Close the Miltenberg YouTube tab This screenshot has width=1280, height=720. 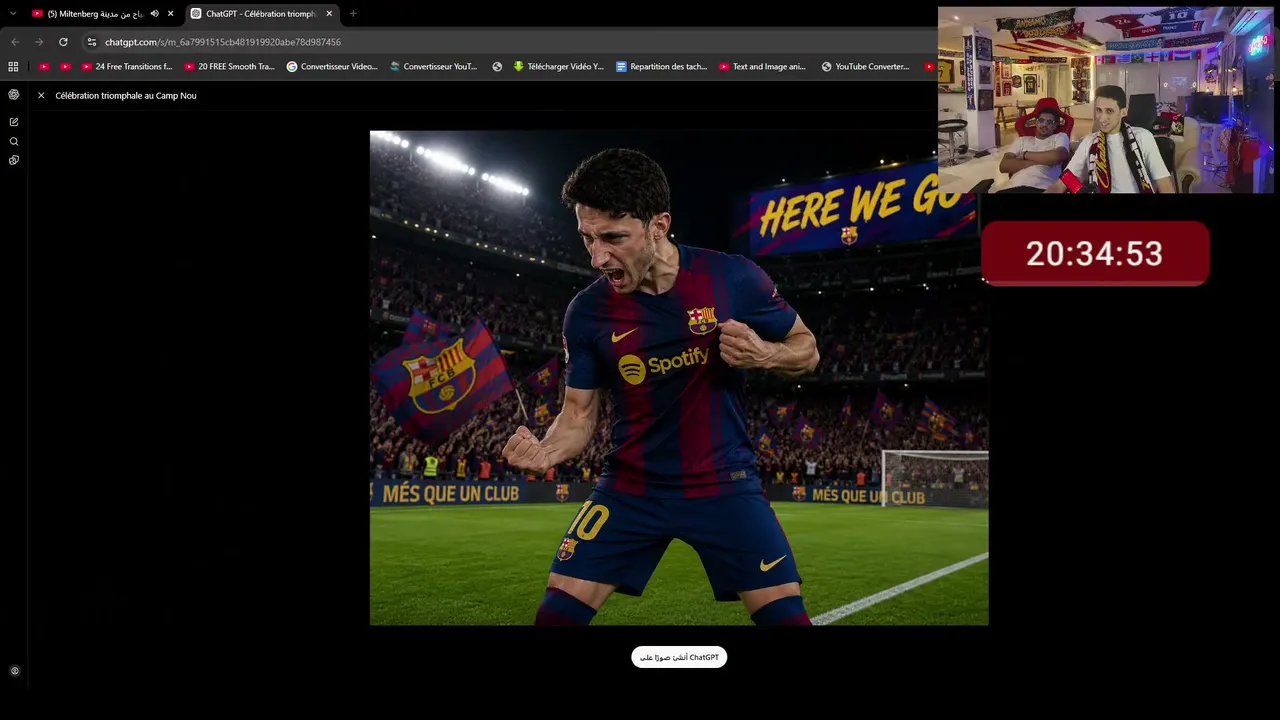click(x=171, y=14)
